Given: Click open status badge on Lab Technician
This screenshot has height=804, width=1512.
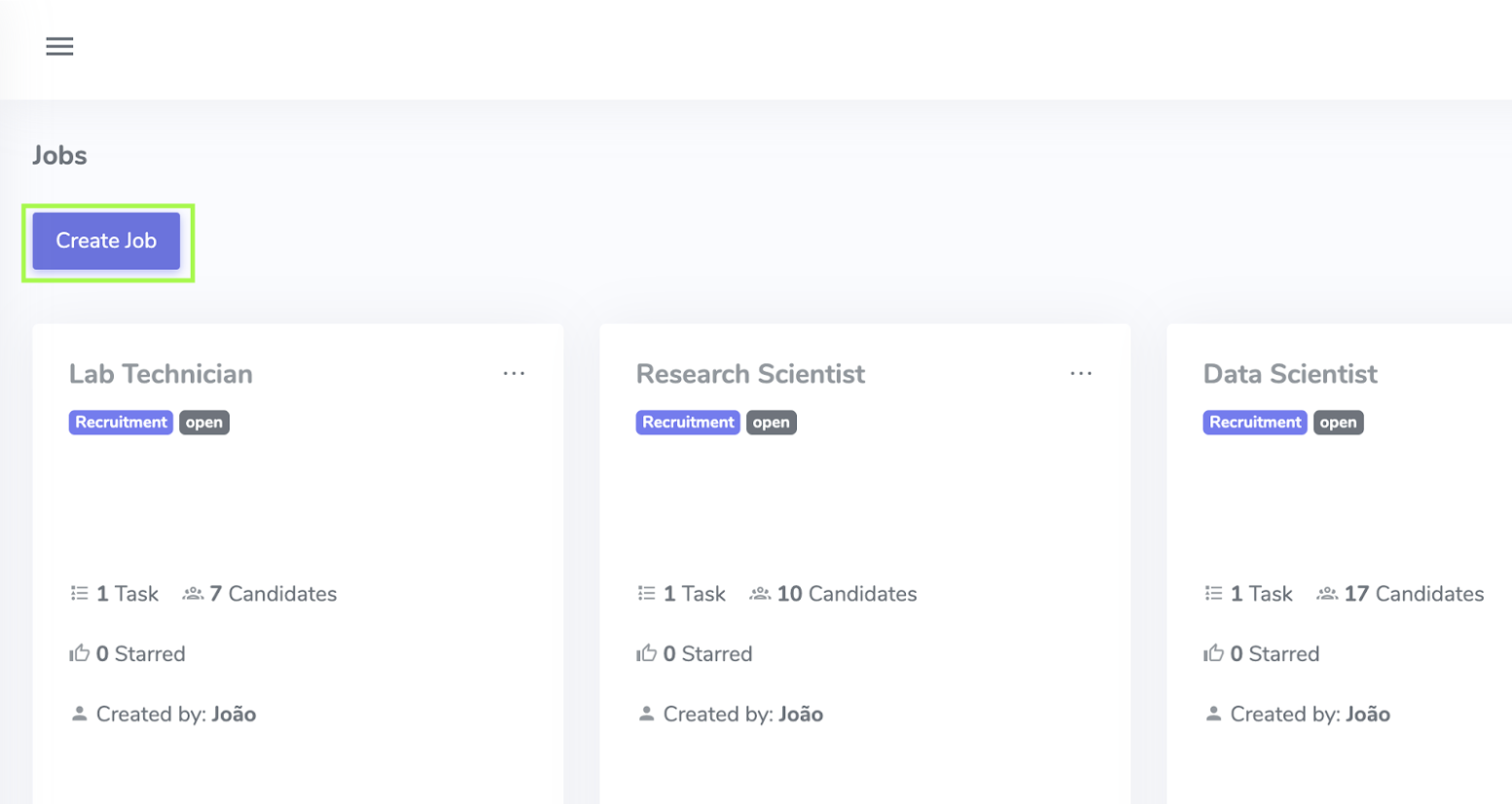Looking at the screenshot, I should pos(204,422).
